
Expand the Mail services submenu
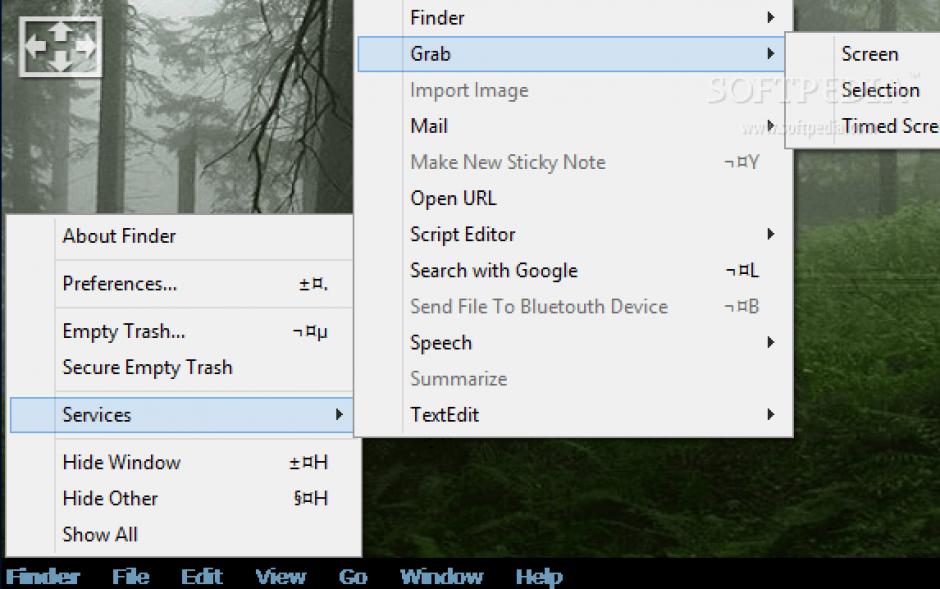[571, 126]
